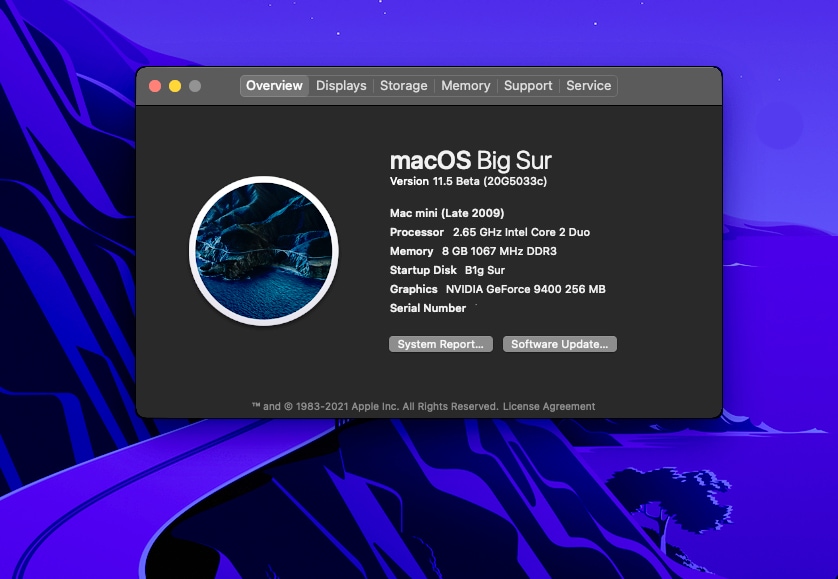Click the startup disk name B1g Sur
The height and width of the screenshot is (579, 838).
[x=485, y=270]
